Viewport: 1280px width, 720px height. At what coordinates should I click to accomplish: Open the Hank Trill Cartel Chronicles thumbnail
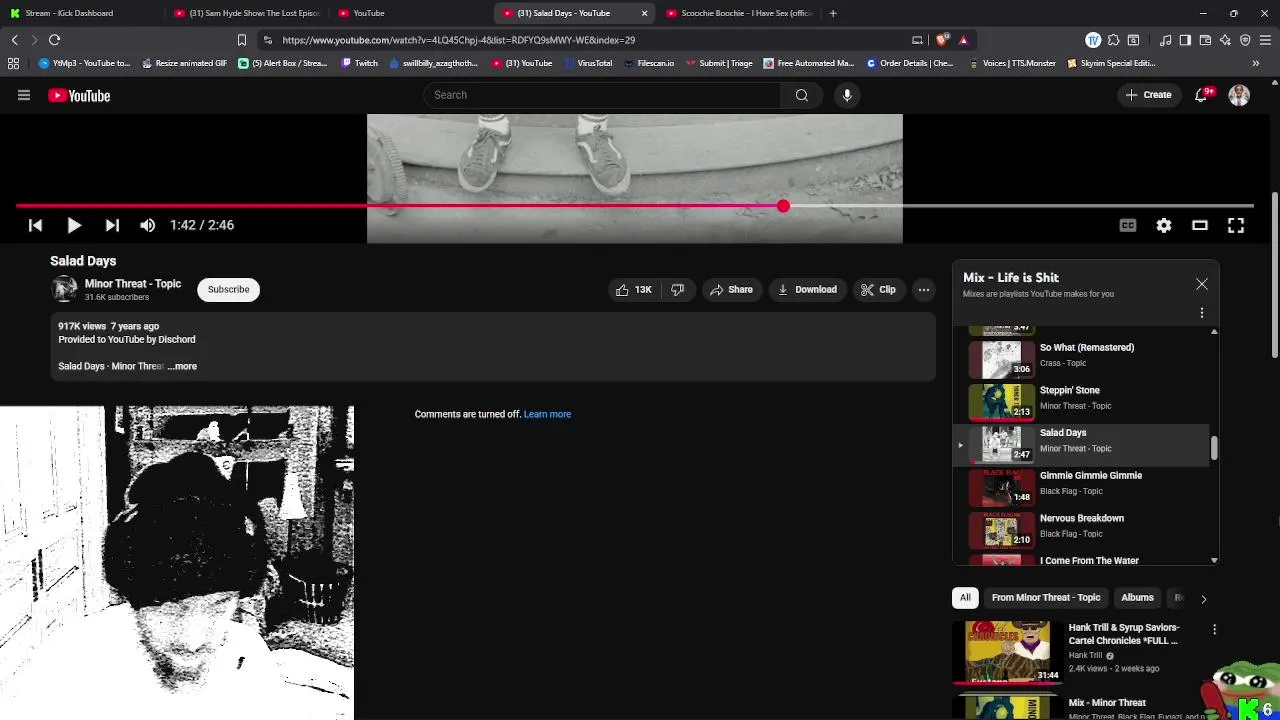click(1007, 652)
